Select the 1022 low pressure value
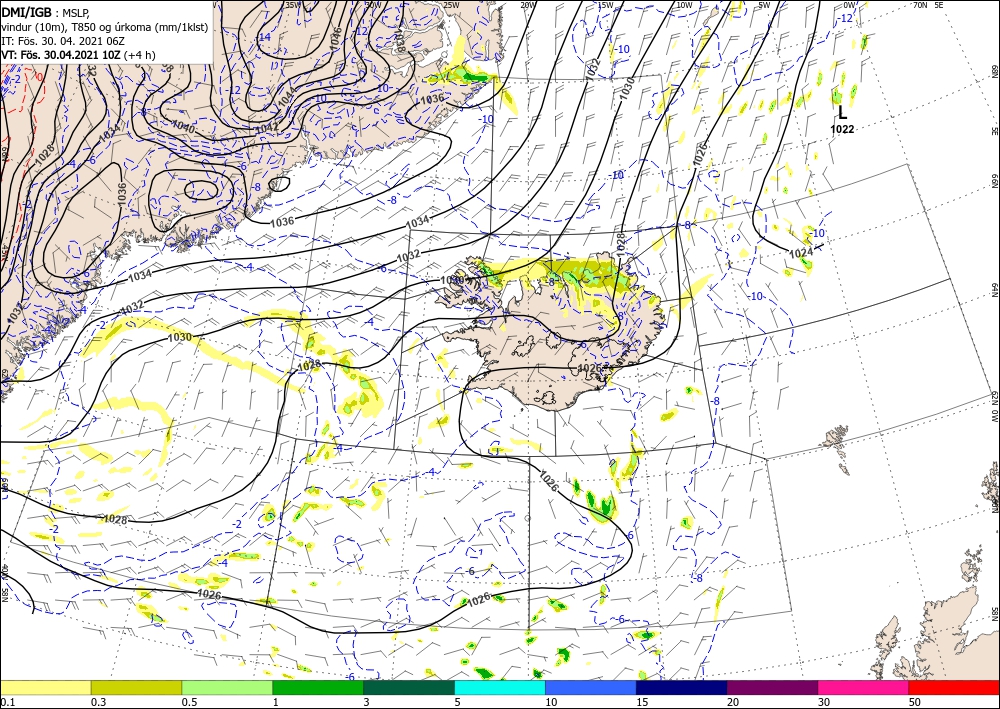This screenshot has height=709, width=1000. (842, 129)
